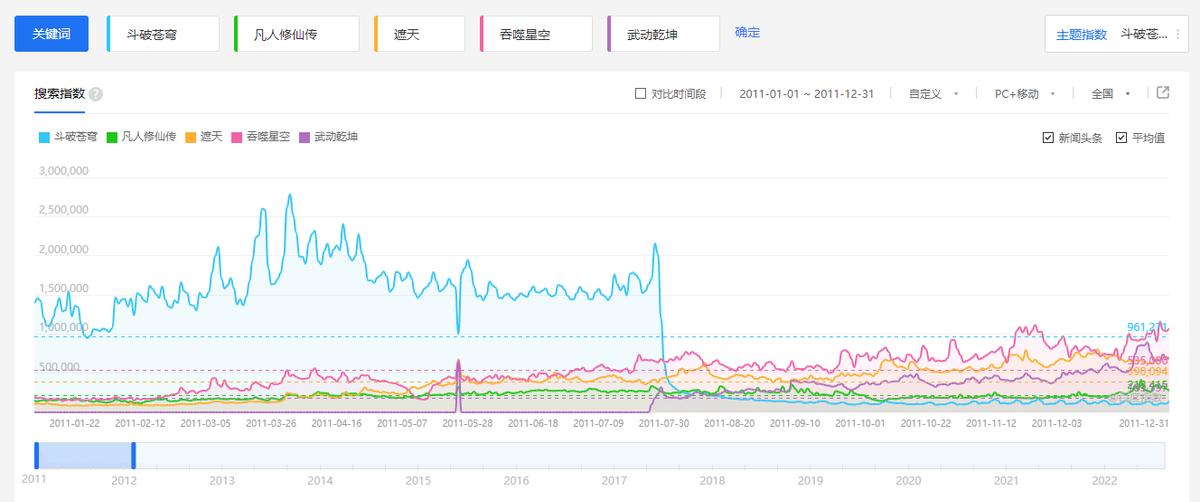1200x502 pixels.
Task: Toggle the 武动乾坤 purple legend square
Action: pyautogui.click(x=305, y=137)
